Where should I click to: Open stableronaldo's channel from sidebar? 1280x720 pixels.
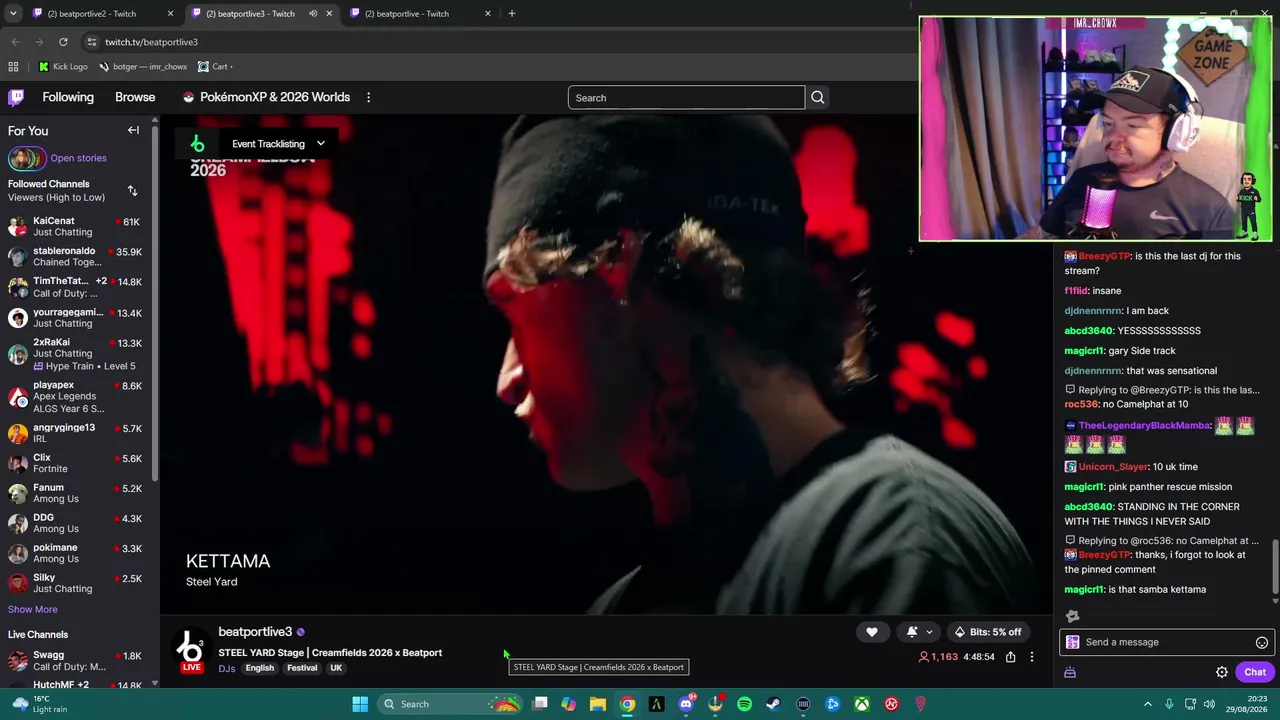[76, 256]
